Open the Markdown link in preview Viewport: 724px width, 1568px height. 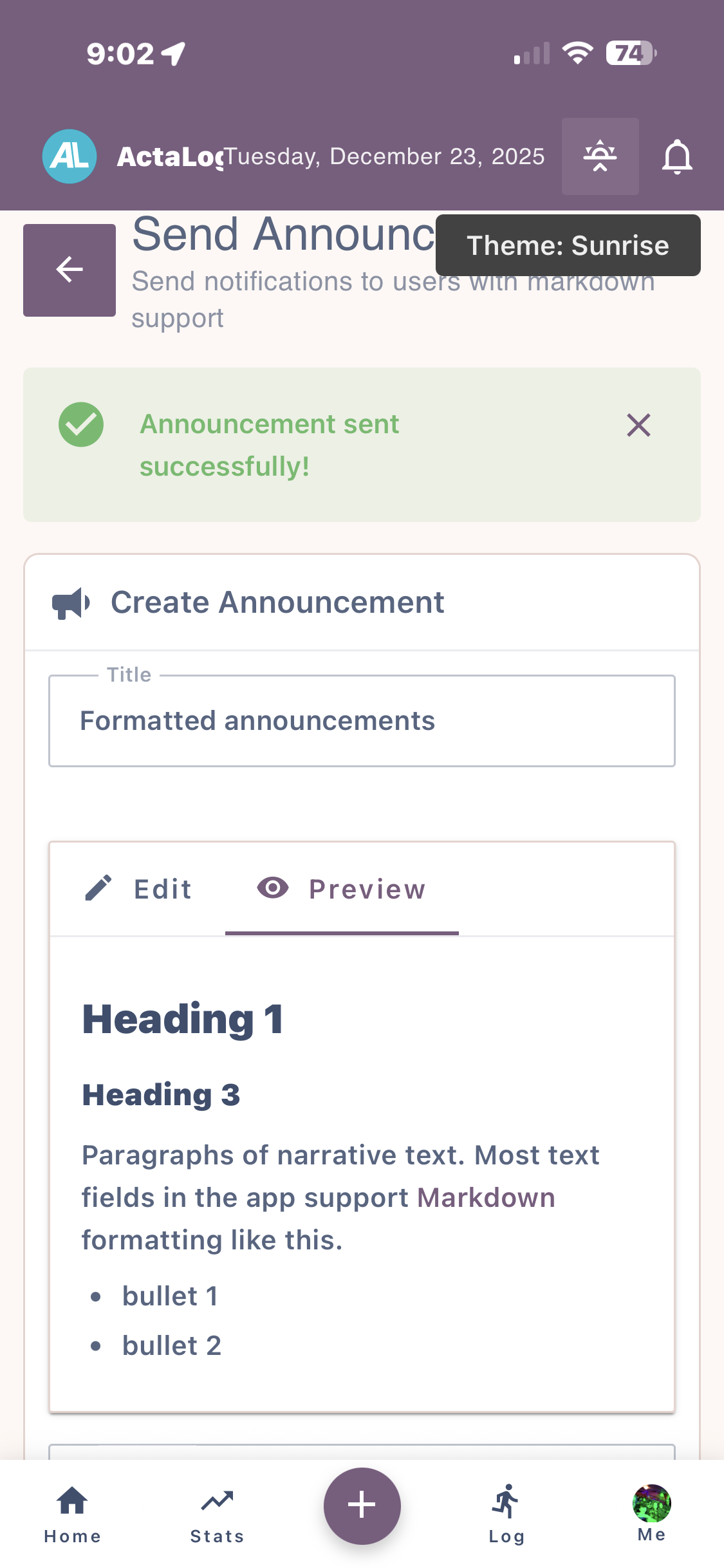click(x=486, y=1198)
